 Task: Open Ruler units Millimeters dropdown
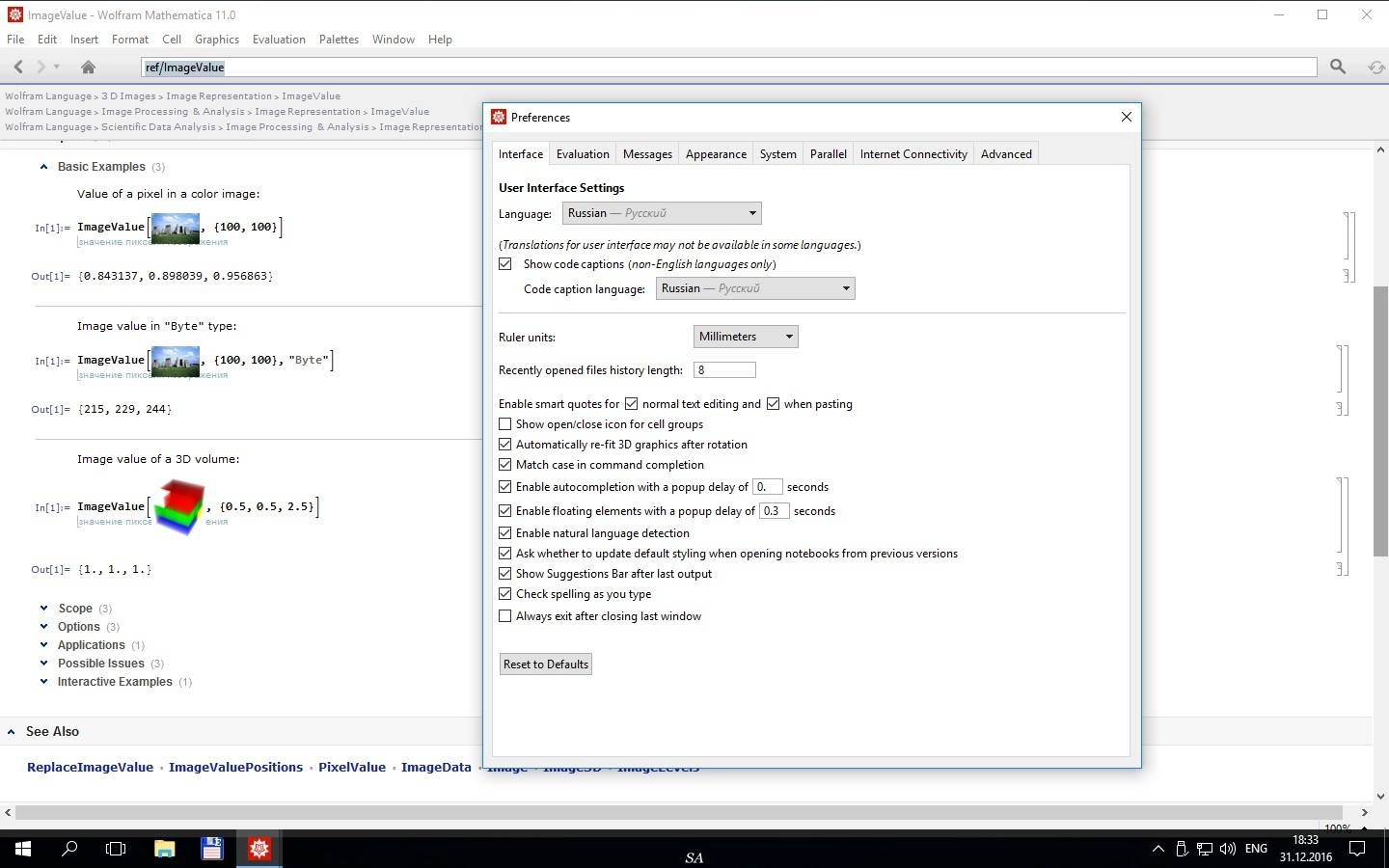[746, 337]
